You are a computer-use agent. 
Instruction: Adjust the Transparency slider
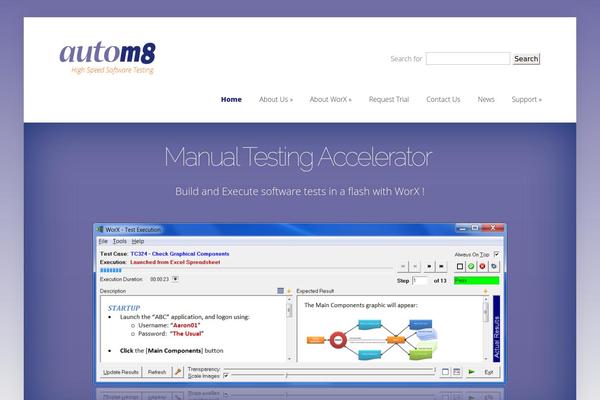coord(330,369)
